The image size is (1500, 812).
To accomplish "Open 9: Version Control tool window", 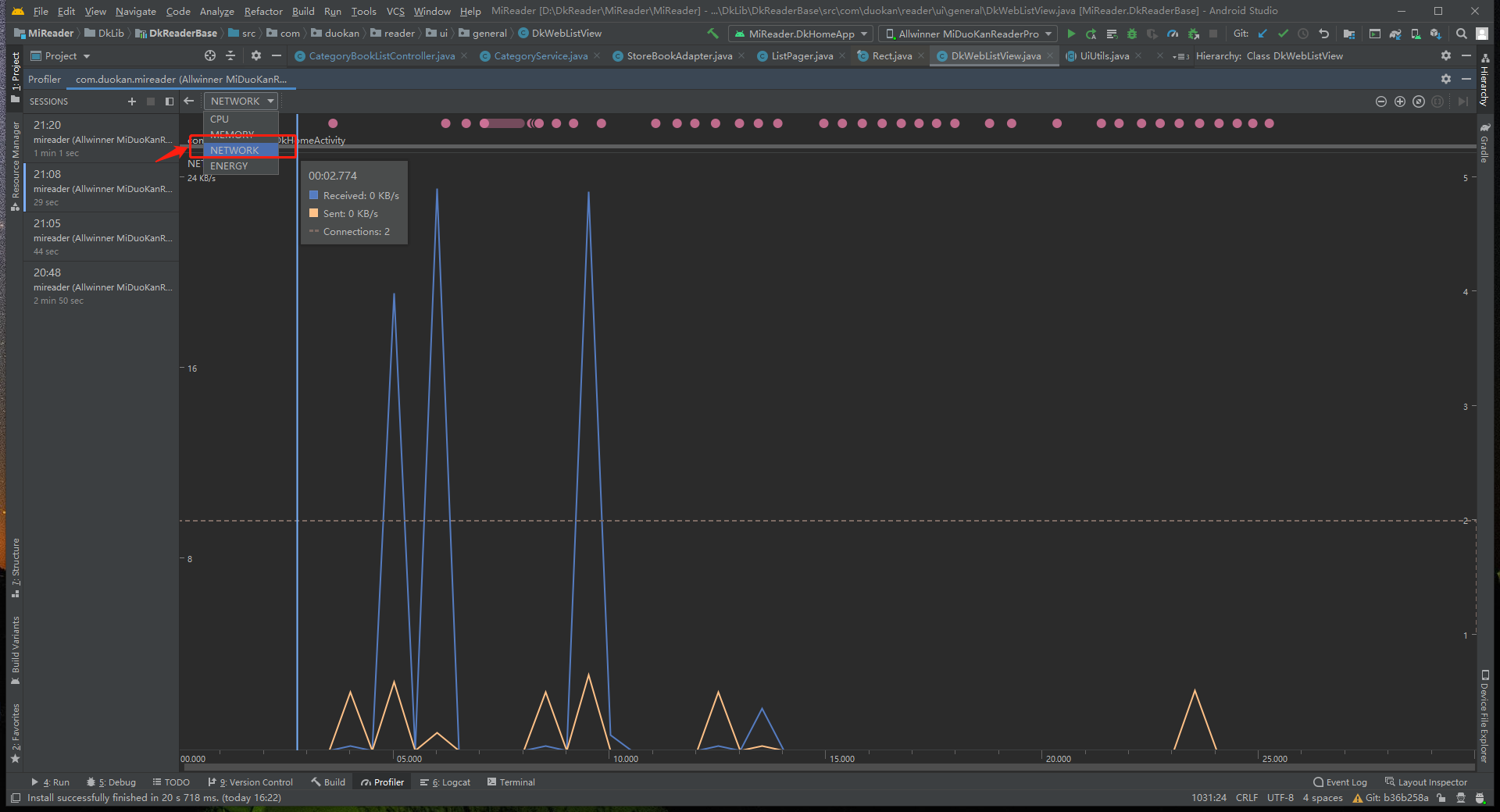I will tap(250, 782).
